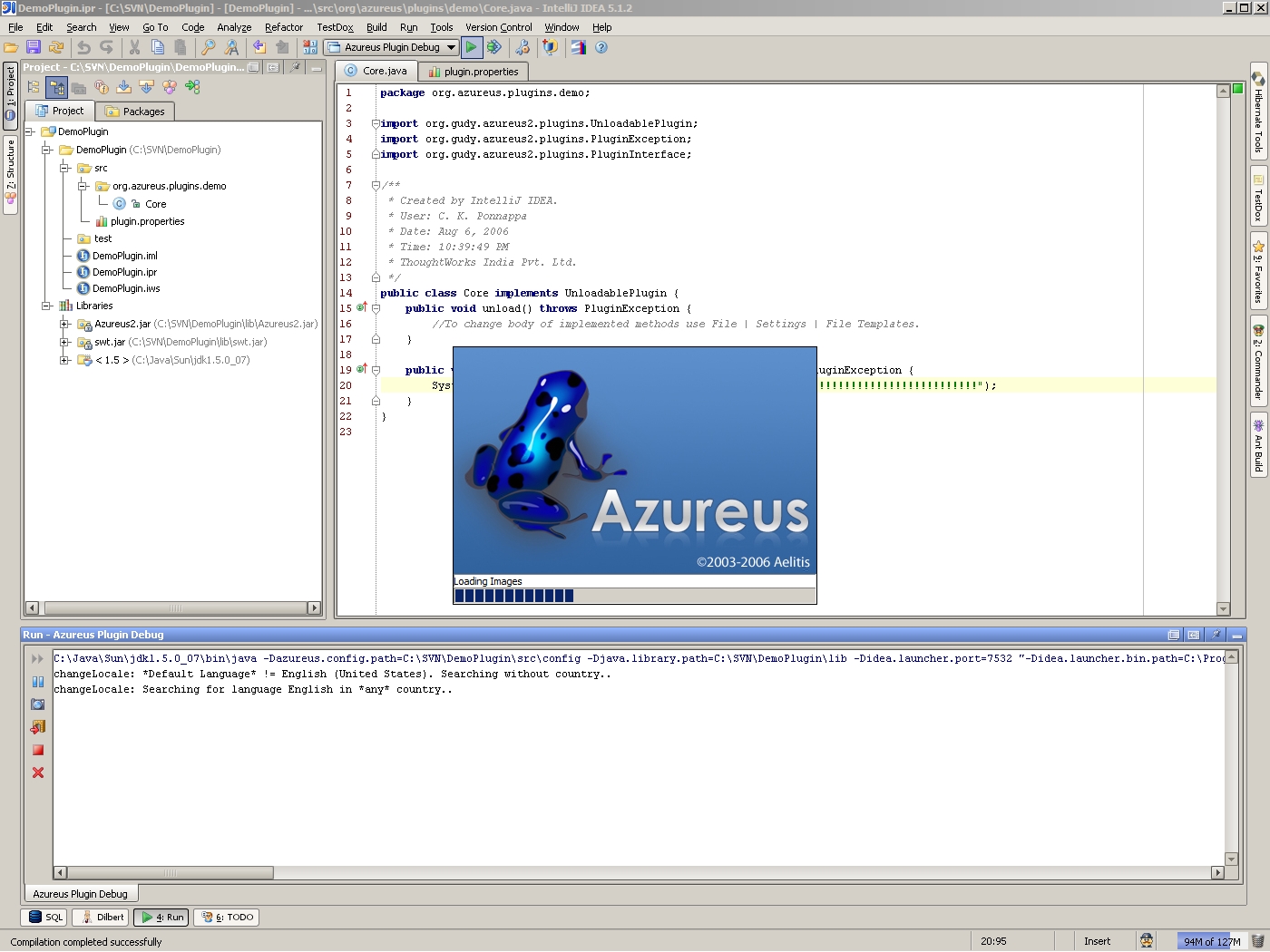
Task: Toggle Flatten Packages in Project toolbar
Action: [34, 87]
